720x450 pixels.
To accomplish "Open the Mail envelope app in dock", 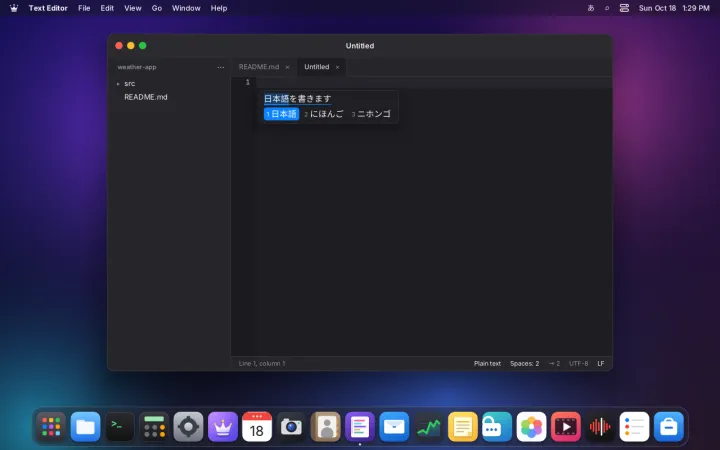I will (x=394, y=427).
